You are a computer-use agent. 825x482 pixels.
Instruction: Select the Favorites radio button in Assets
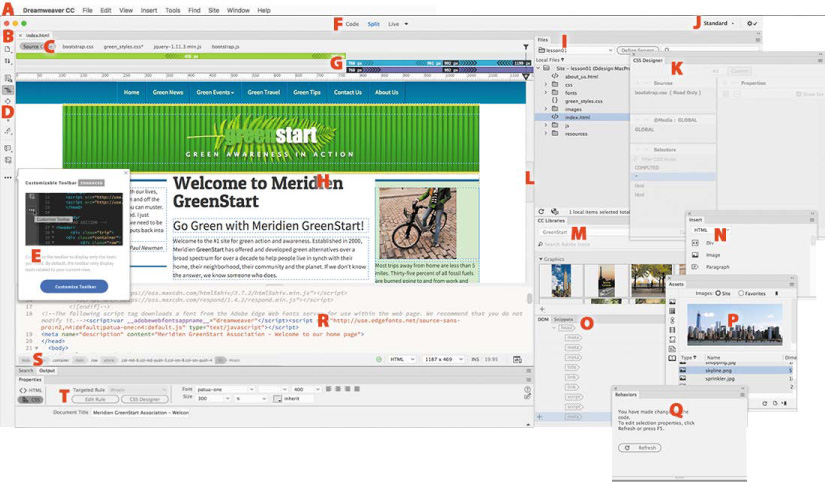click(741, 293)
